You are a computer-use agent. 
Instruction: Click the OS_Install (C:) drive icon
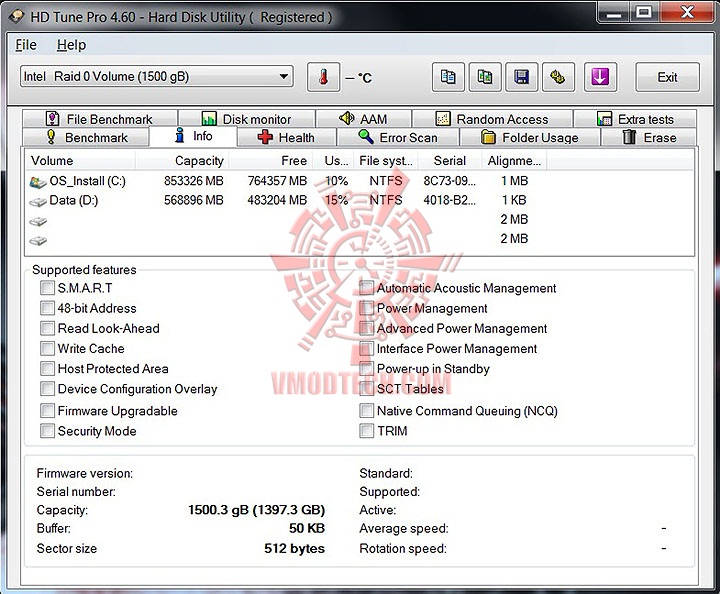coord(38,182)
